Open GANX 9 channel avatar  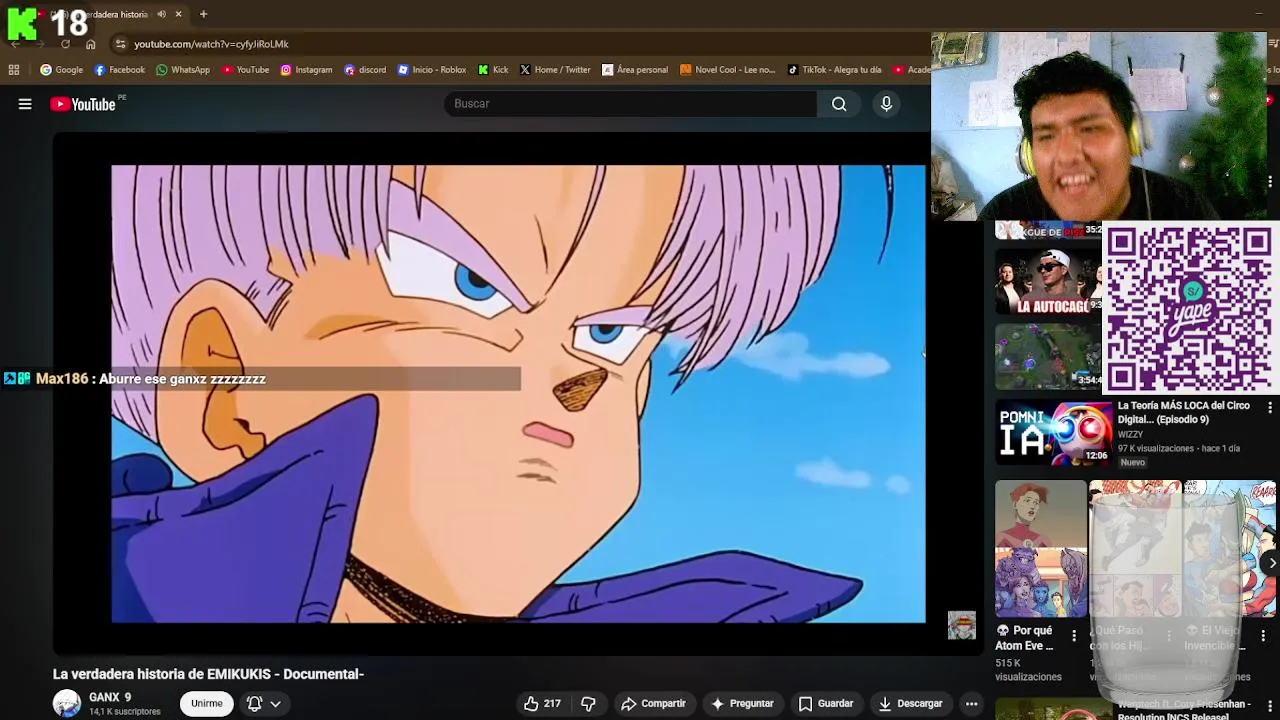67,704
